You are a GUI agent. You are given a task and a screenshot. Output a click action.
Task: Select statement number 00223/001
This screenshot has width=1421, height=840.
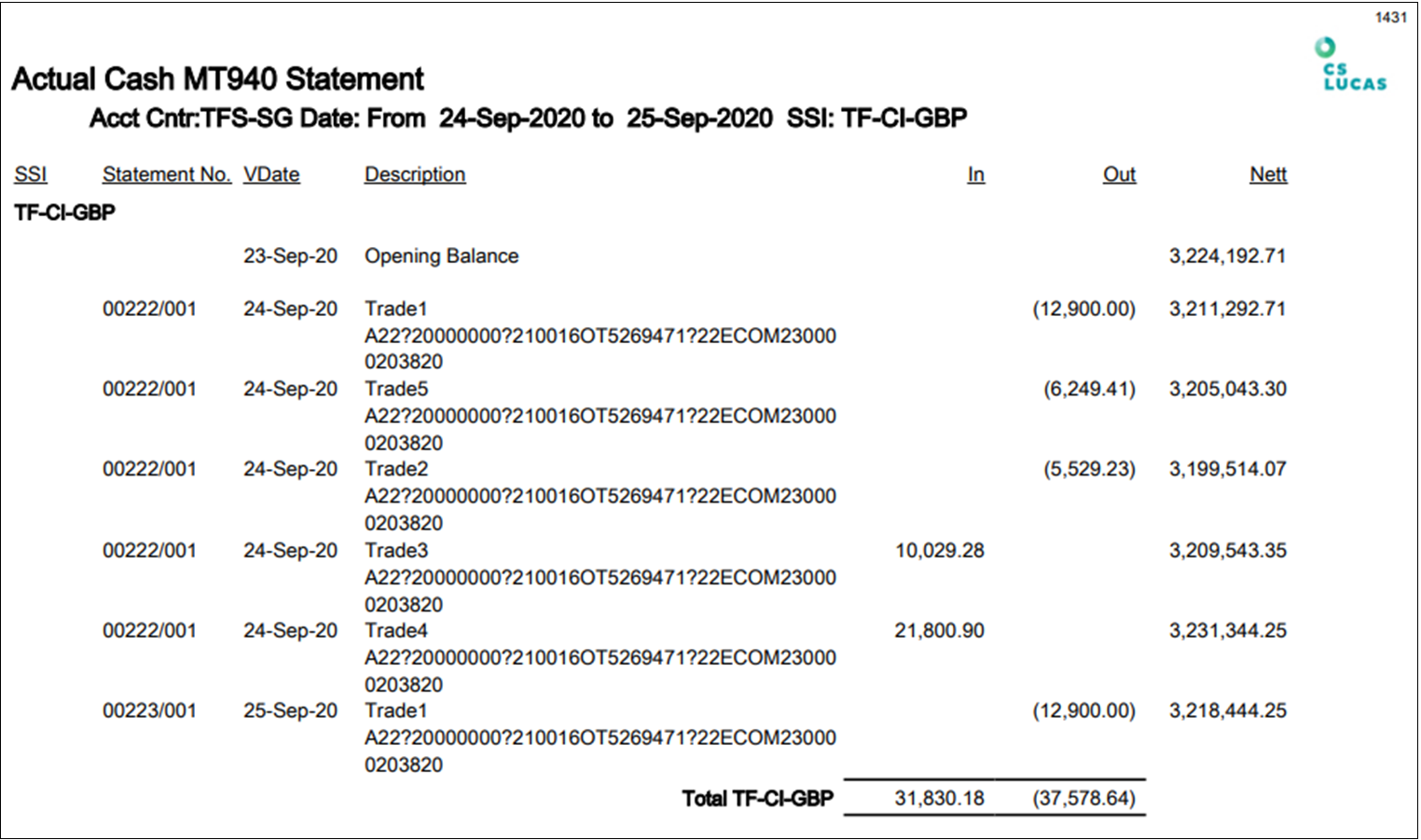click(x=149, y=711)
